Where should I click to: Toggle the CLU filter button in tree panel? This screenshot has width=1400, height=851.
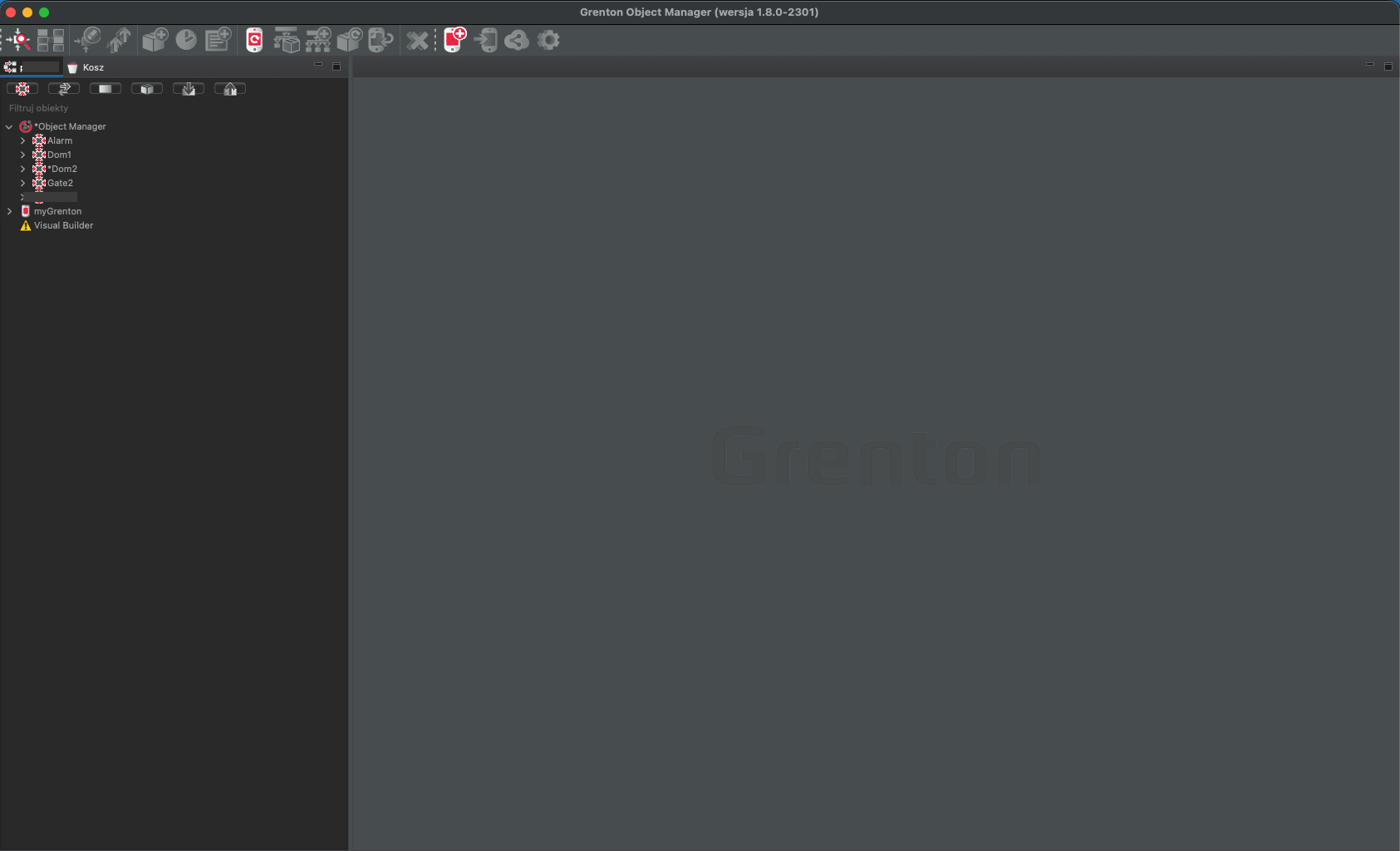coord(22,89)
